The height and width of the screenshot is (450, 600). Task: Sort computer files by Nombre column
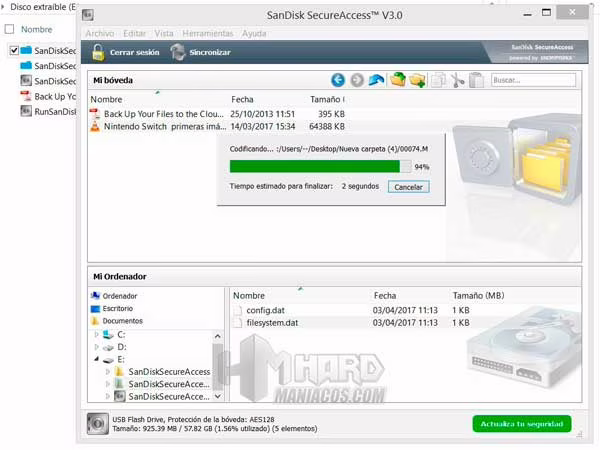coord(249,296)
